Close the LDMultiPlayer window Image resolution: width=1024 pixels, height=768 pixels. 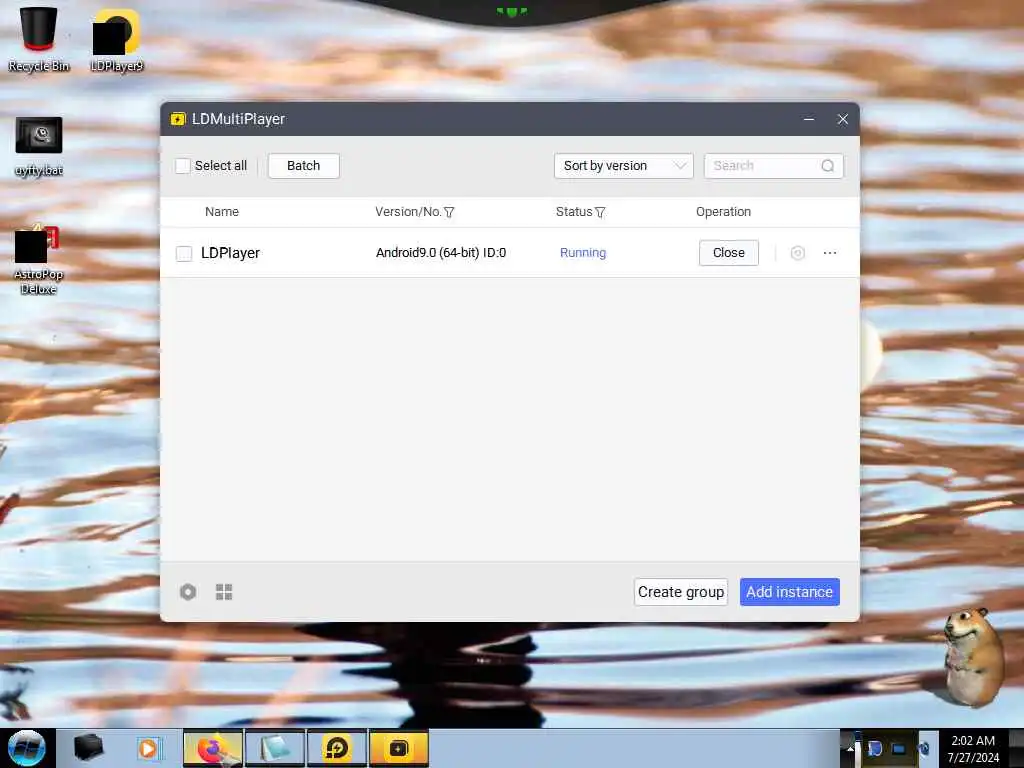tap(842, 120)
